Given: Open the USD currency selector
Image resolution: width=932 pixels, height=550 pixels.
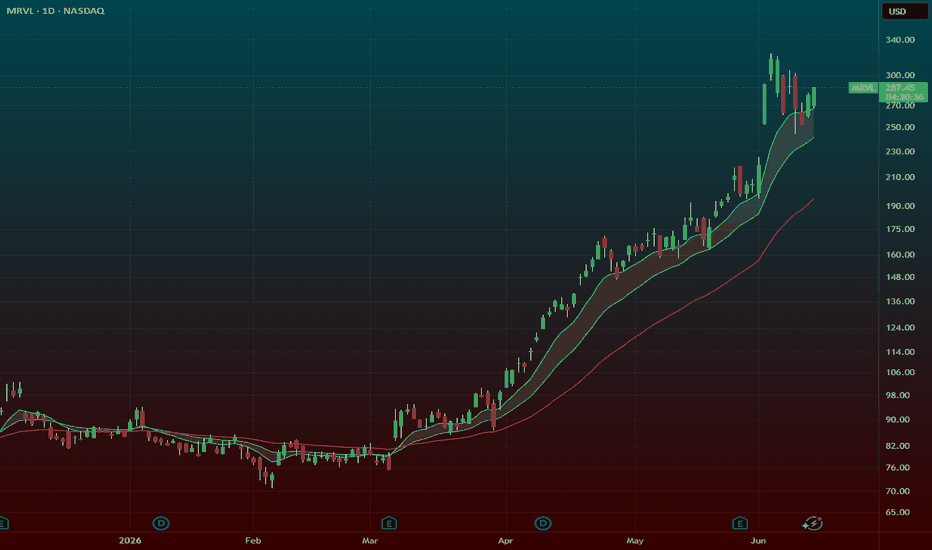Looking at the screenshot, I should click(904, 11).
